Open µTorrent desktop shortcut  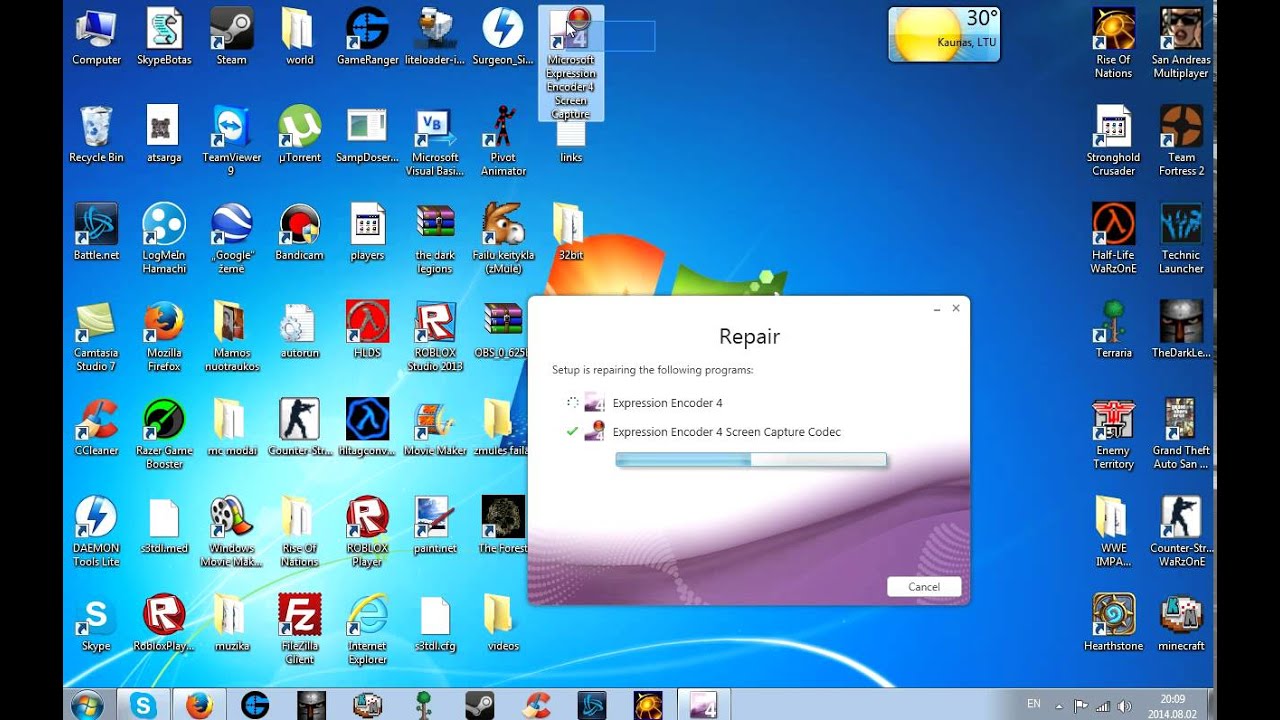point(299,135)
